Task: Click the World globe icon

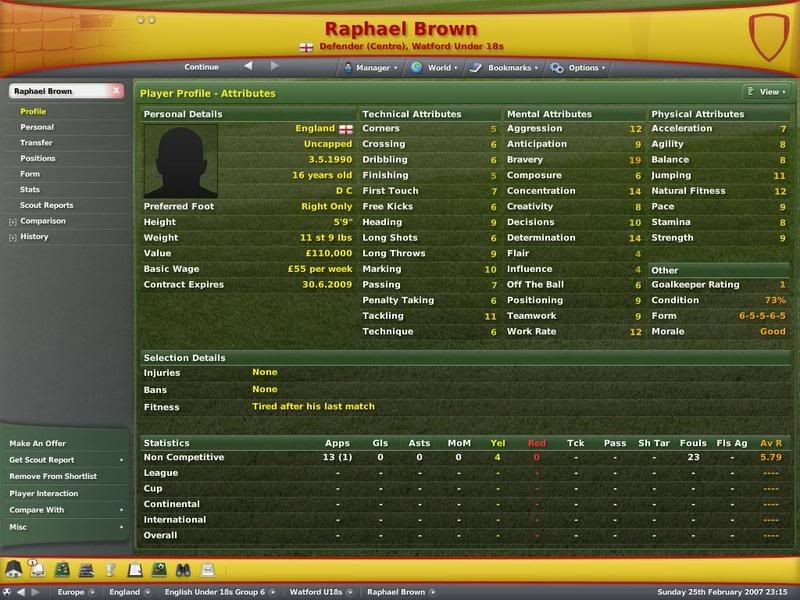Action: coord(417,67)
